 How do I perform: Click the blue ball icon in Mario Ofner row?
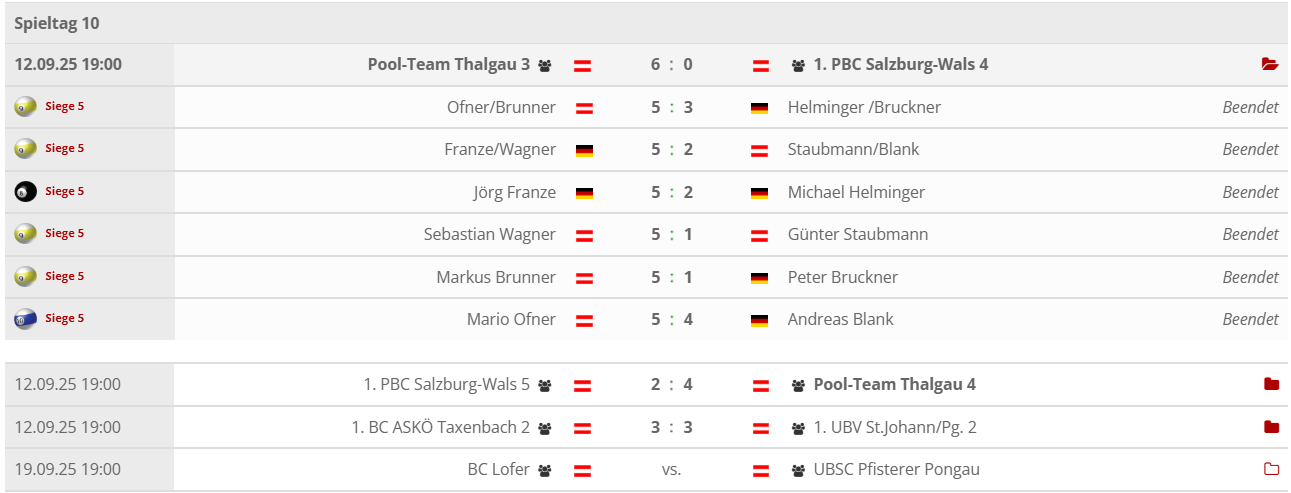[x=26, y=319]
